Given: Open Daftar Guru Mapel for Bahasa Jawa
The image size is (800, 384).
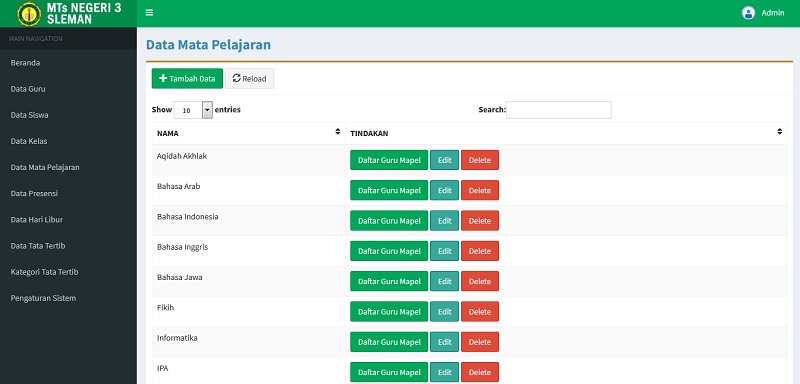Looking at the screenshot, I should pos(389,281).
